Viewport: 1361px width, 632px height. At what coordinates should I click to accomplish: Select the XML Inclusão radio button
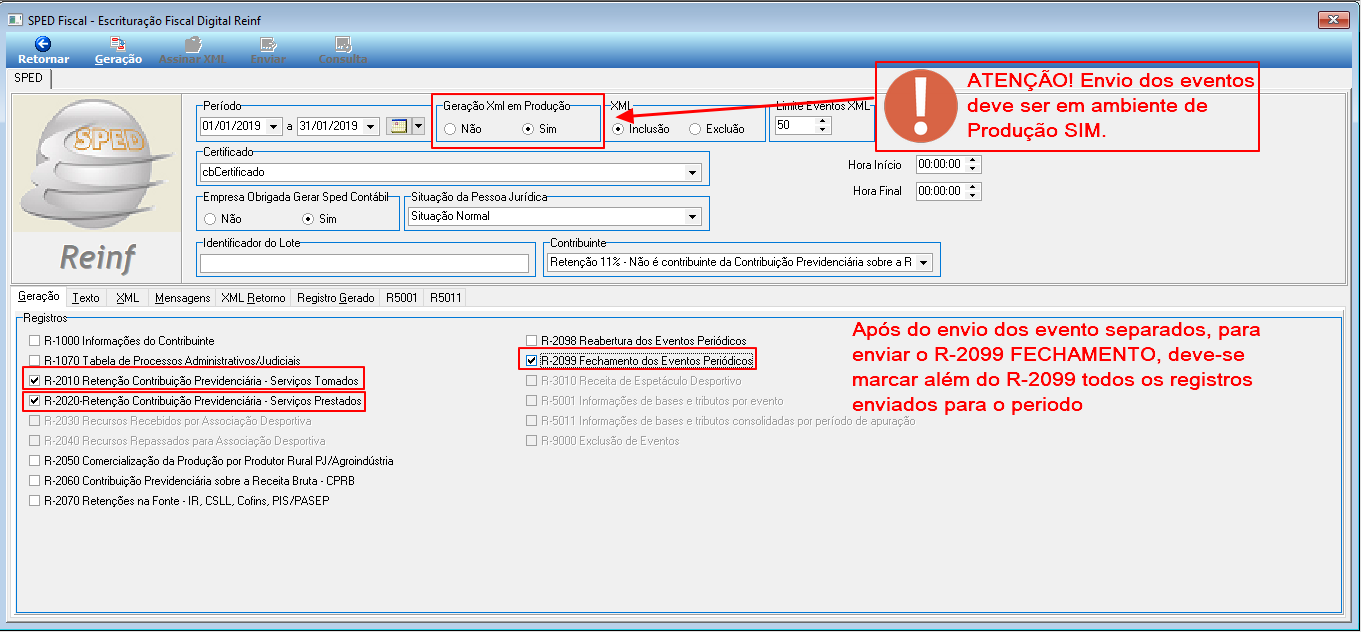click(x=619, y=129)
